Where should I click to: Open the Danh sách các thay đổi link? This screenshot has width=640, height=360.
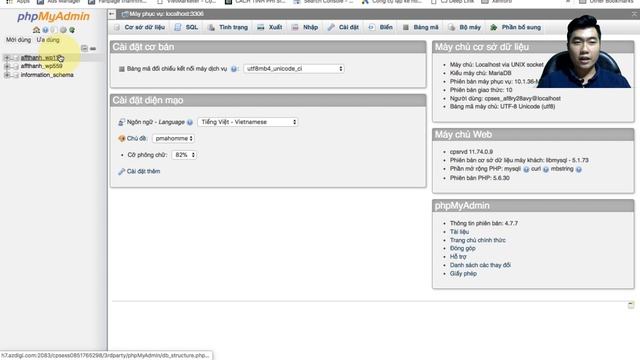[x=480, y=265]
